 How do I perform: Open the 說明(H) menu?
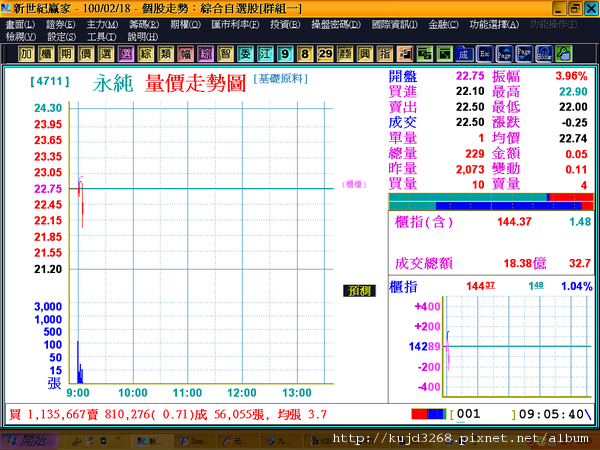tap(142, 37)
